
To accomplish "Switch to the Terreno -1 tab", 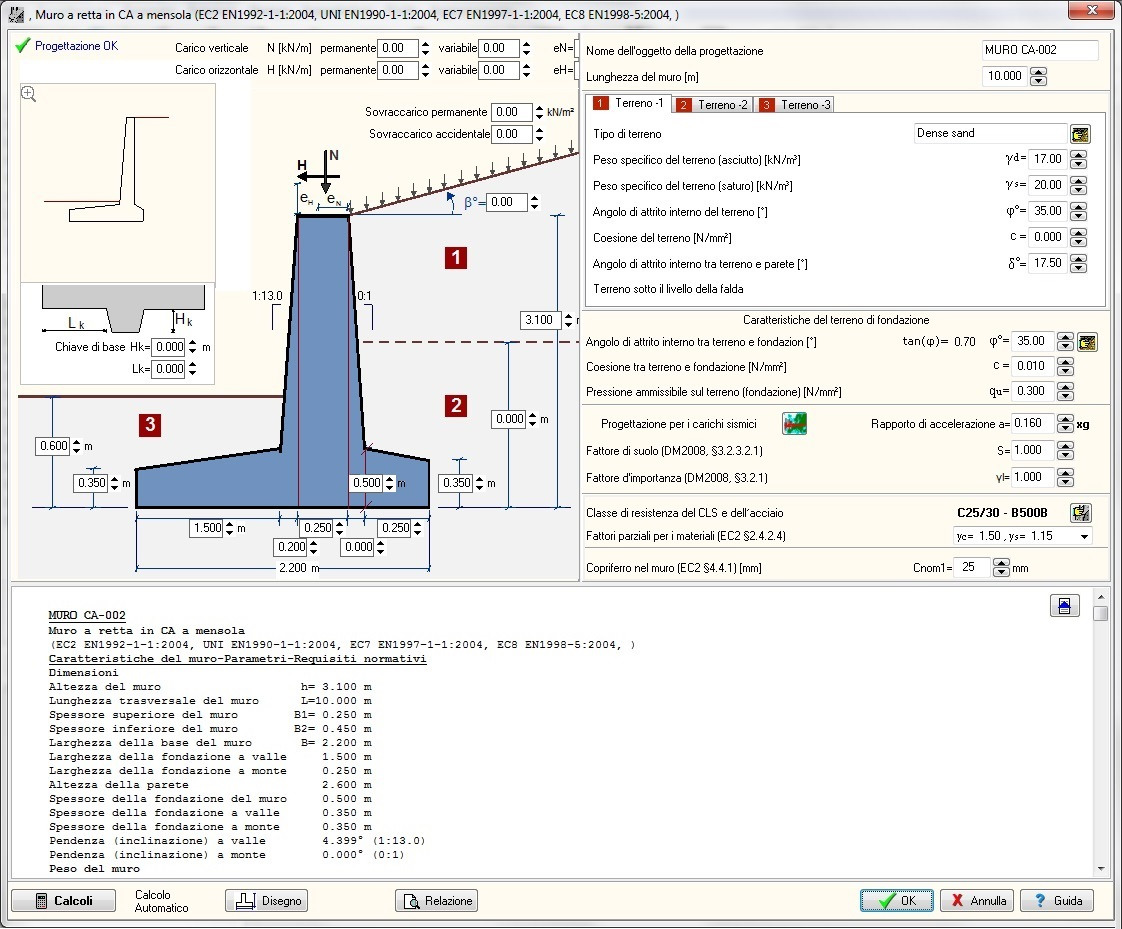I will click(x=630, y=103).
